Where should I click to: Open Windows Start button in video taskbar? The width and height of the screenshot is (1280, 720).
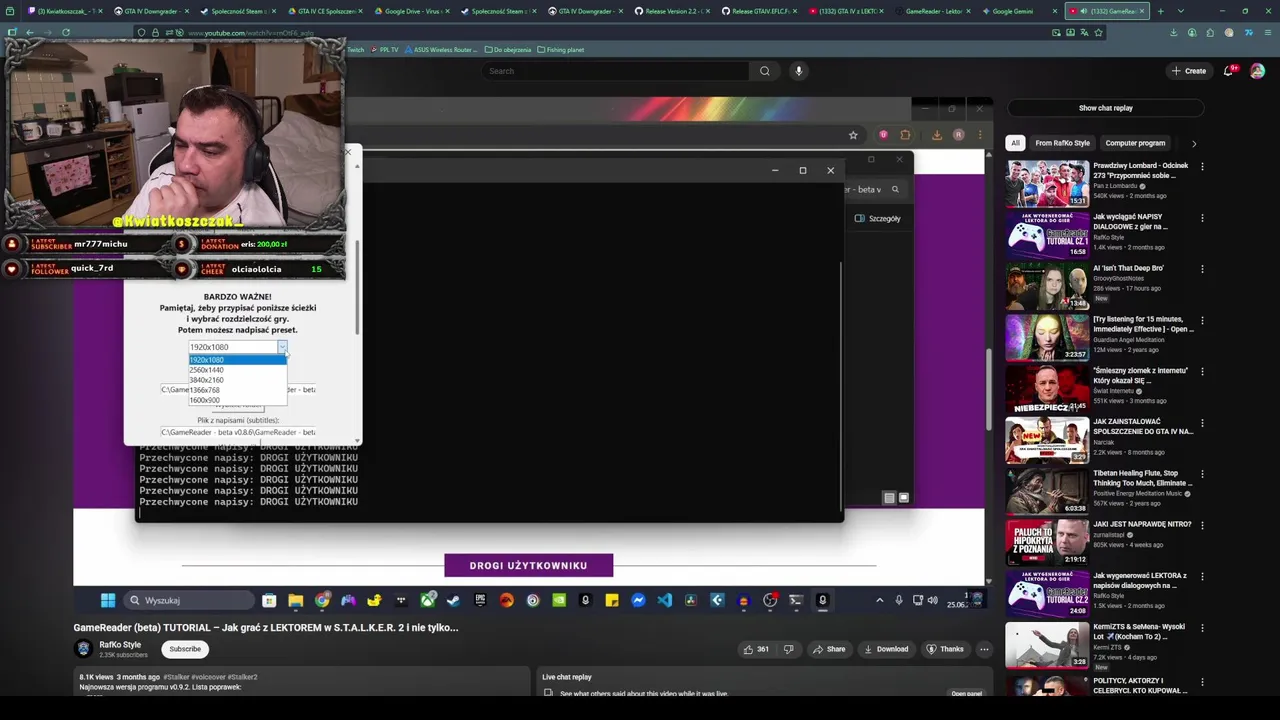(108, 600)
